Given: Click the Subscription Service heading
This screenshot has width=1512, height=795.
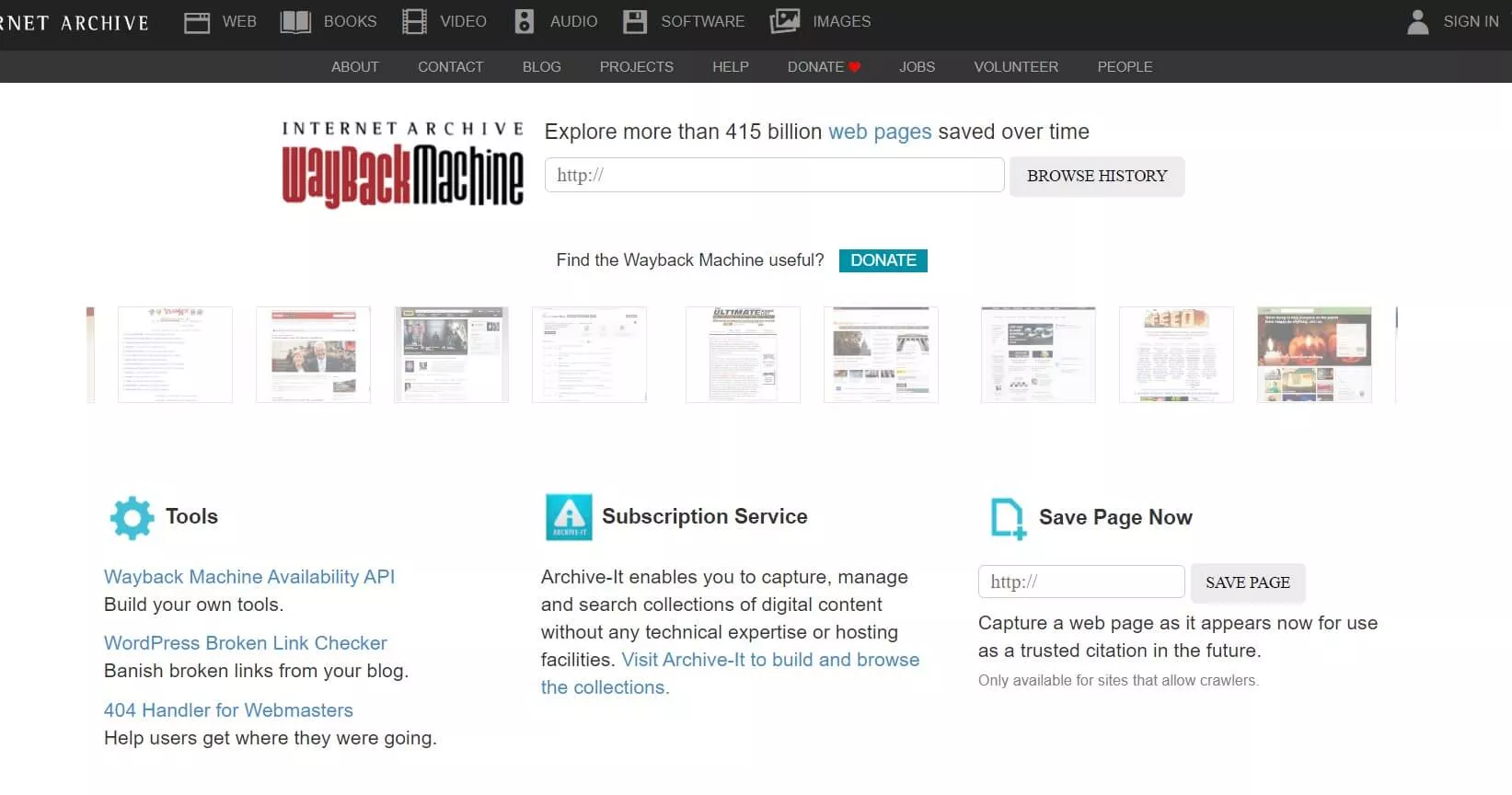Looking at the screenshot, I should [x=705, y=516].
